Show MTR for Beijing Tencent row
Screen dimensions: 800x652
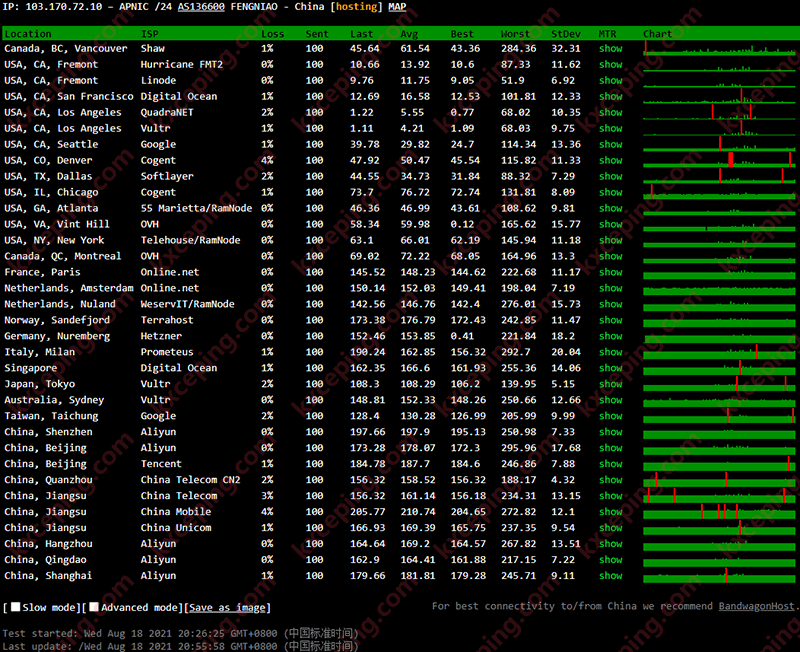click(611, 464)
